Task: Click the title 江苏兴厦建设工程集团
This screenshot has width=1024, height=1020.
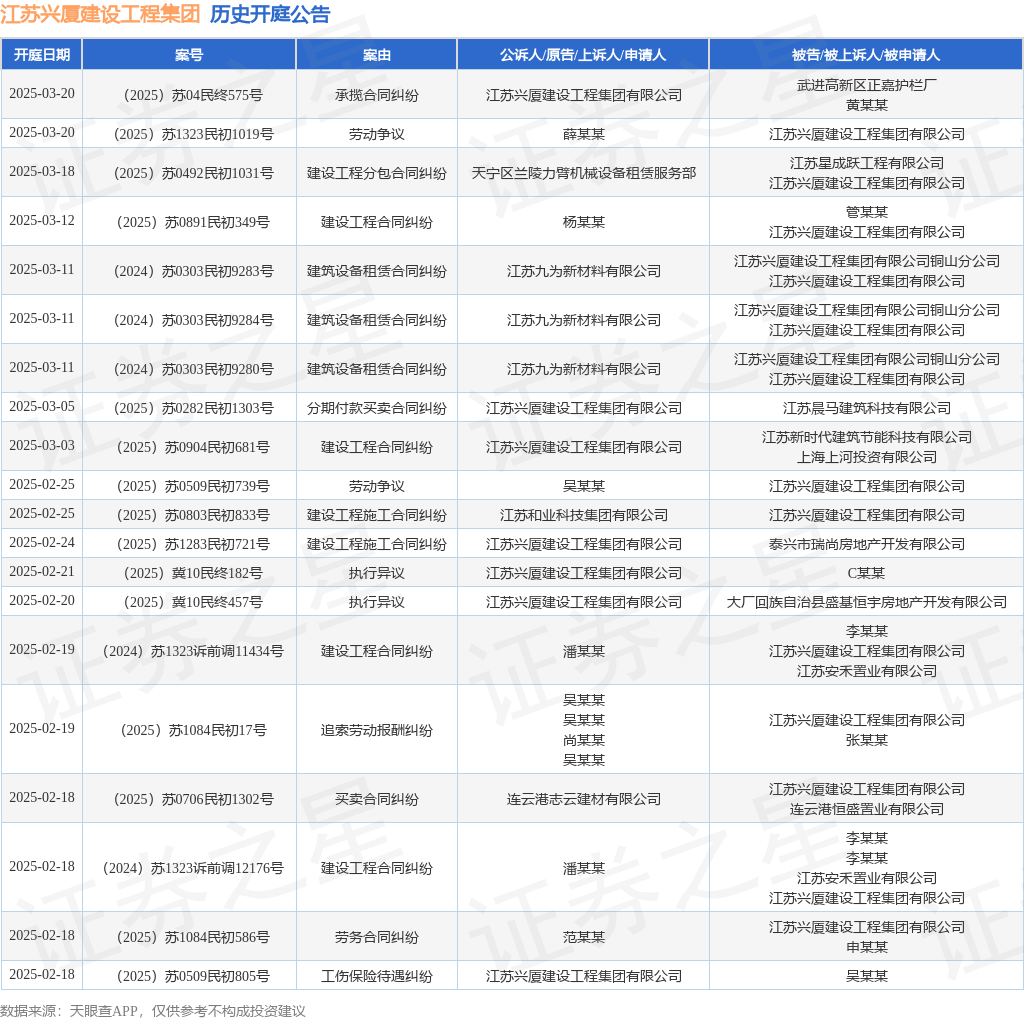Action: 100,14
